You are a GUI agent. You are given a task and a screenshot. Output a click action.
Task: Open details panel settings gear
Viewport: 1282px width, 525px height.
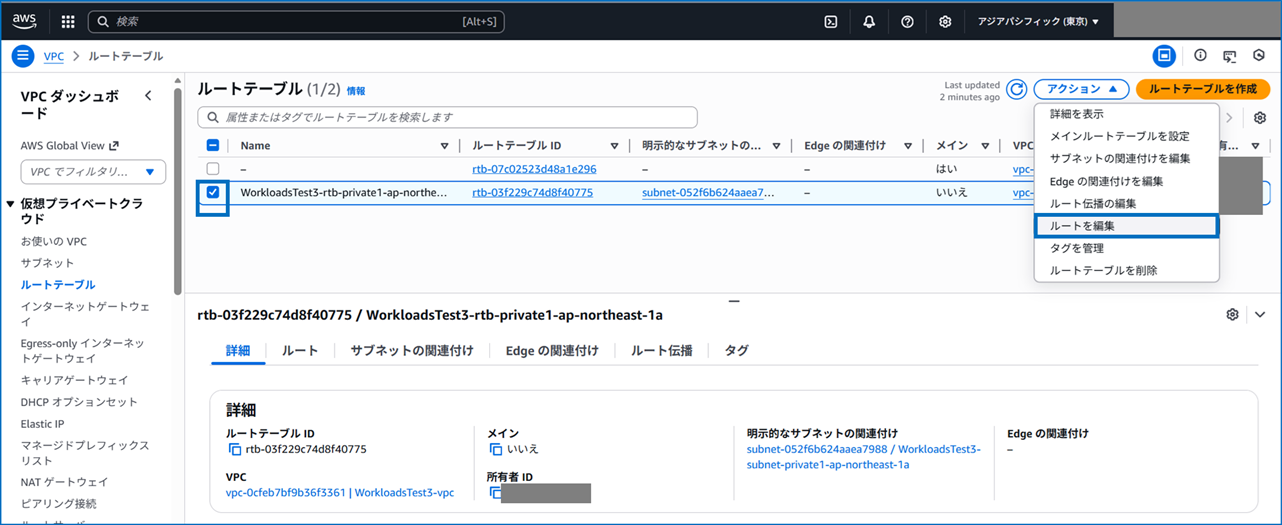tap(1232, 314)
